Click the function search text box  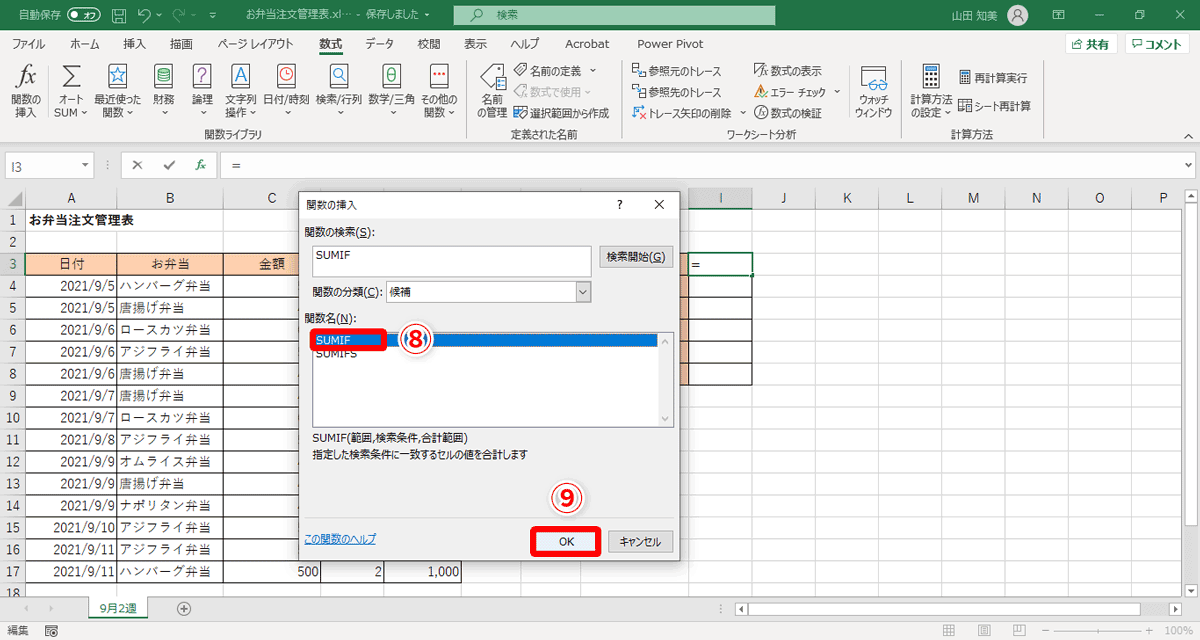[452, 261]
